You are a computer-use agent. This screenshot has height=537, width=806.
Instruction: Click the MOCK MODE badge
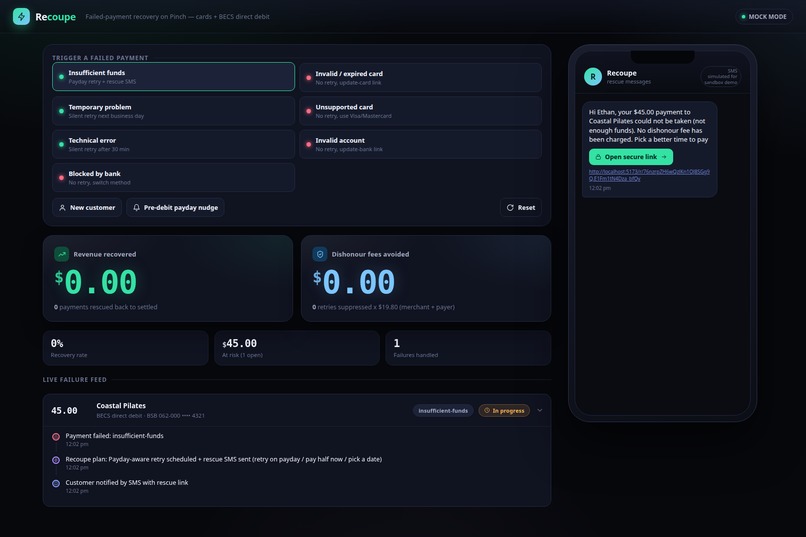(x=764, y=16)
